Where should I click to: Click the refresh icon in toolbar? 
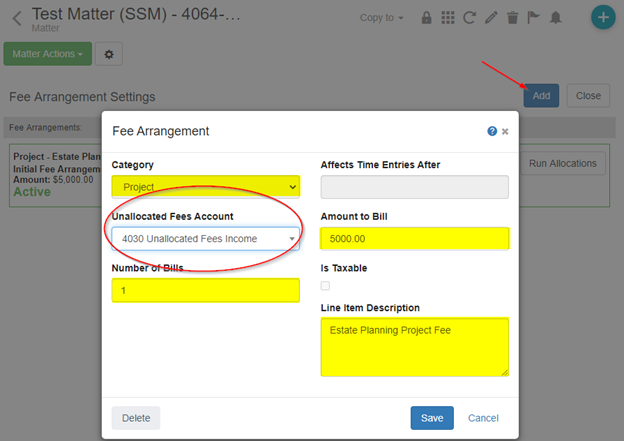coord(469,18)
